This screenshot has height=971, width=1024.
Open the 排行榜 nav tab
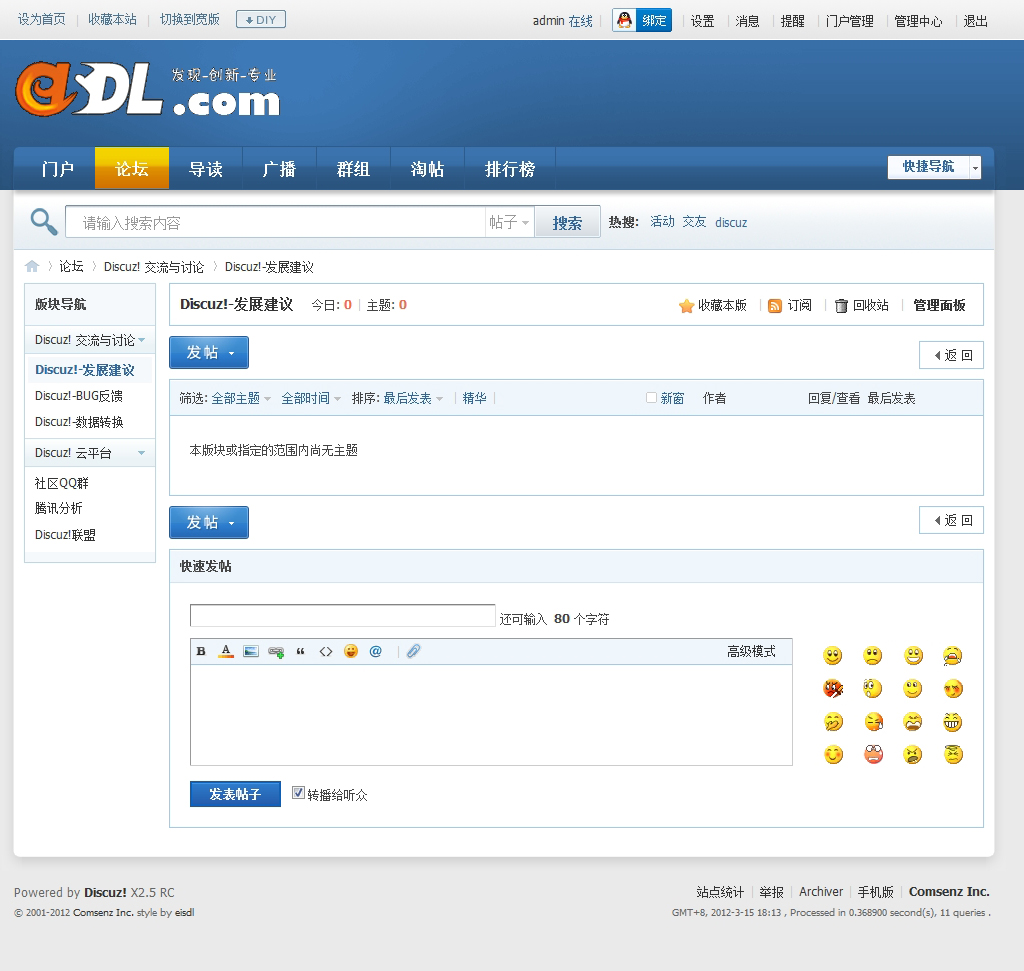coord(510,169)
